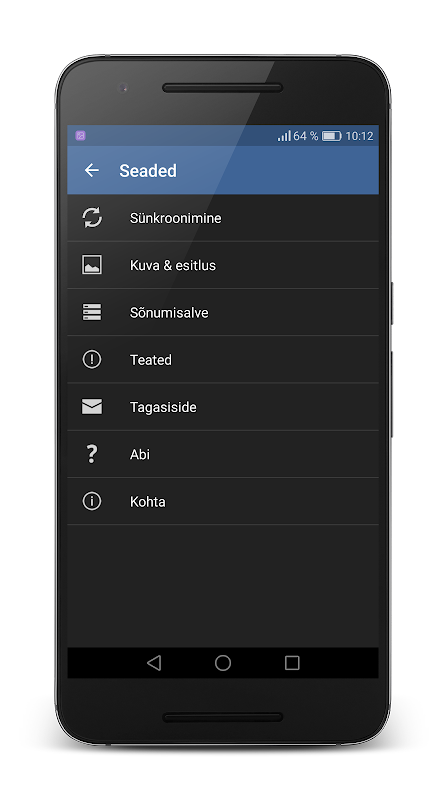Tap the battery indicator in status bar
Viewport: 448px width, 800px height.
pyautogui.click(x=332, y=136)
